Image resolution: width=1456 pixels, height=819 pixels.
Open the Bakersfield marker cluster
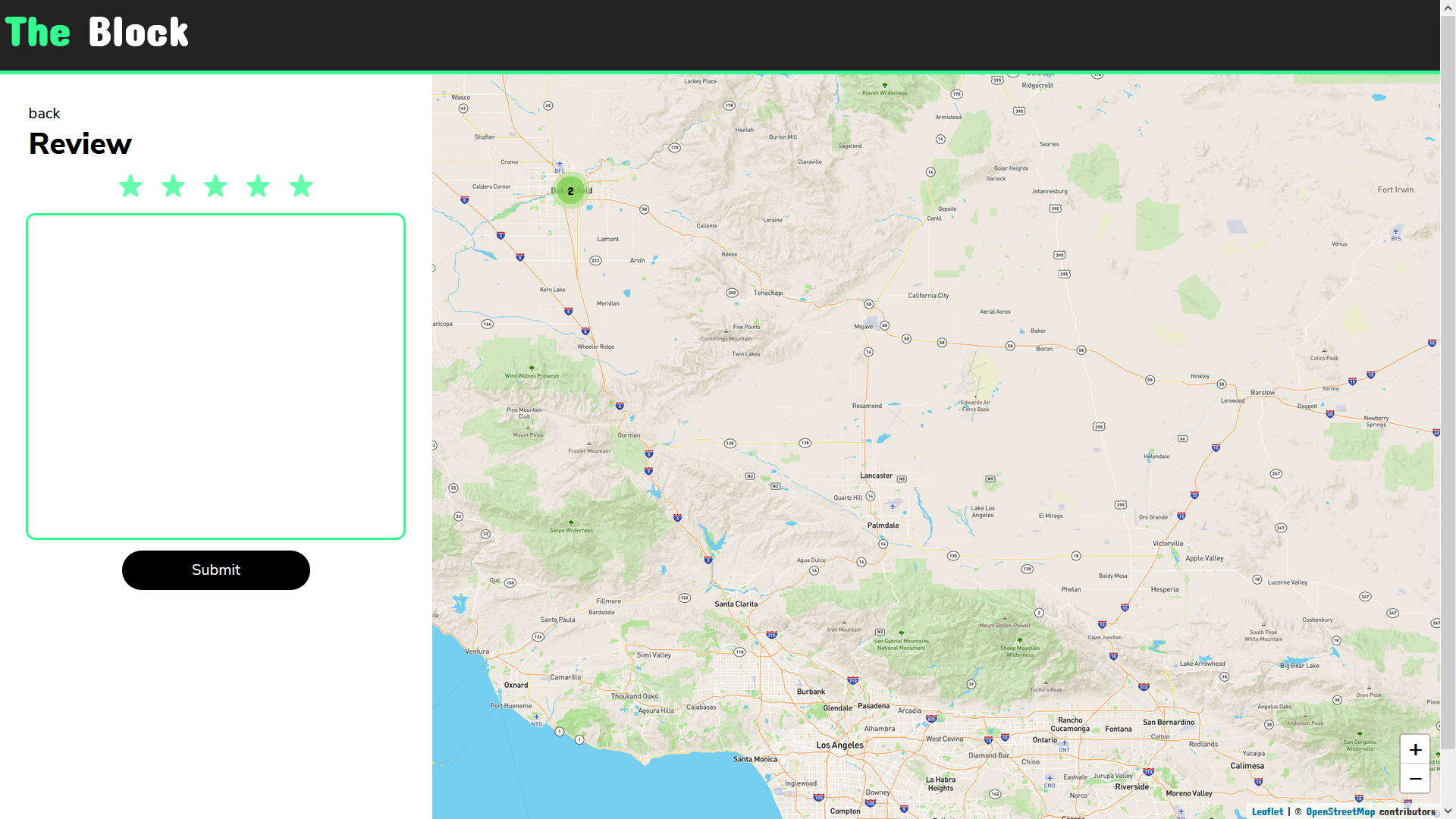(x=571, y=191)
